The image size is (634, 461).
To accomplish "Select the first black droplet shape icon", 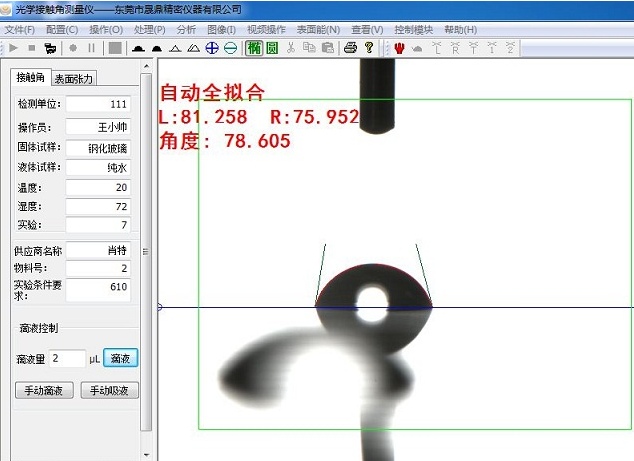I will pyautogui.click(x=138, y=49).
